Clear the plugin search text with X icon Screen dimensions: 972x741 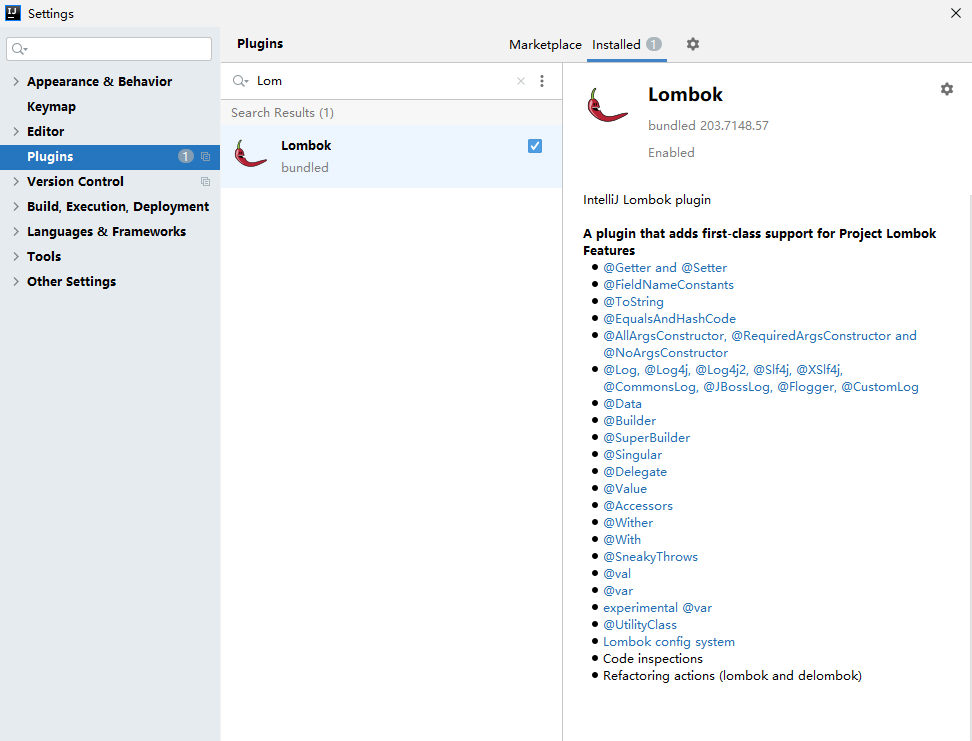click(x=521, y=81)
